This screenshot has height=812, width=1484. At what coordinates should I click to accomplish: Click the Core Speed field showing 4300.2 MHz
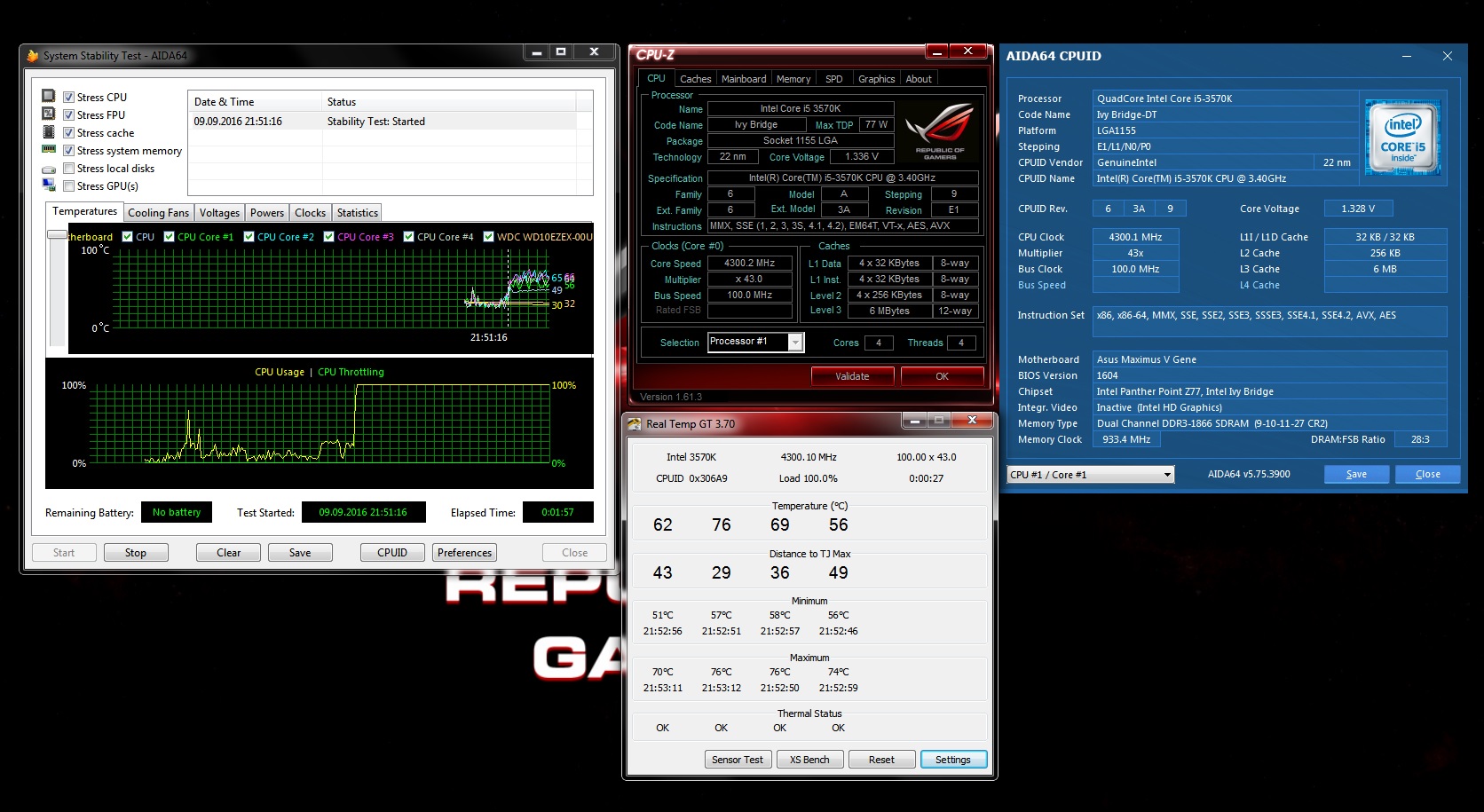pos(749,263)
